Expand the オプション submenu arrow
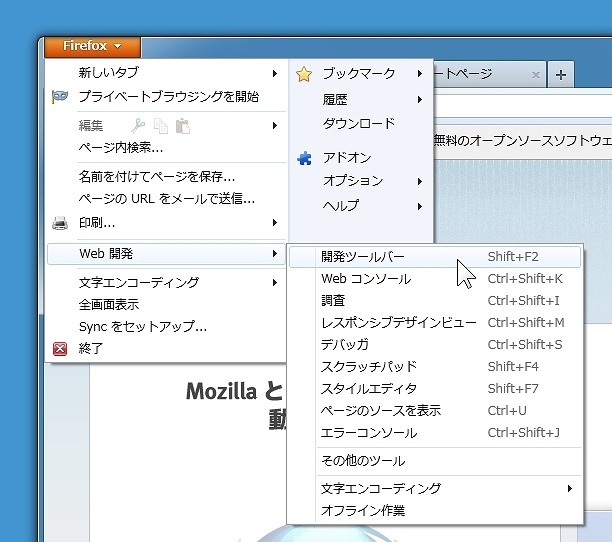 pos(420,181)
